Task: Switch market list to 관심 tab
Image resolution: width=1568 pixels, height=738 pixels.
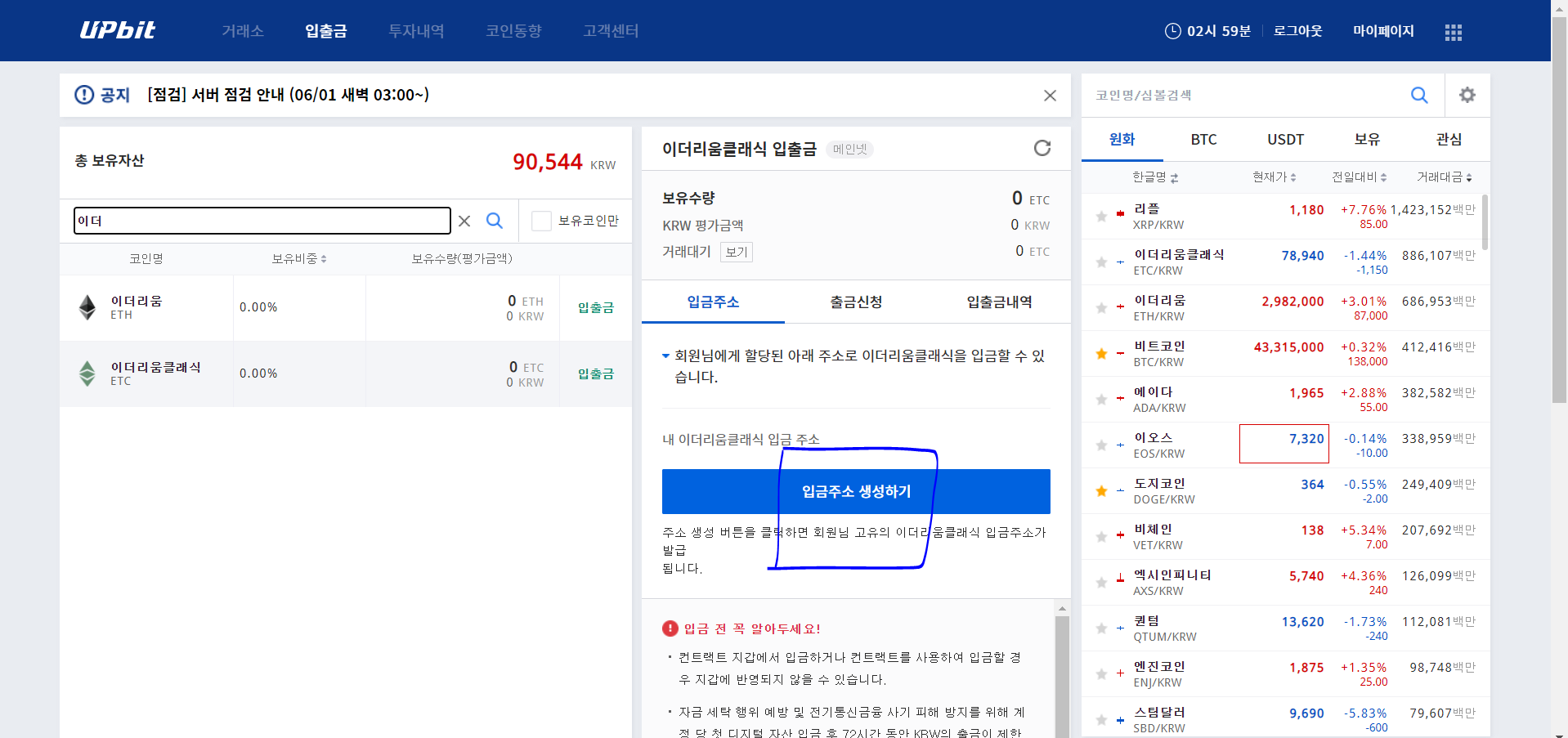Action: tap(1449, 139)
